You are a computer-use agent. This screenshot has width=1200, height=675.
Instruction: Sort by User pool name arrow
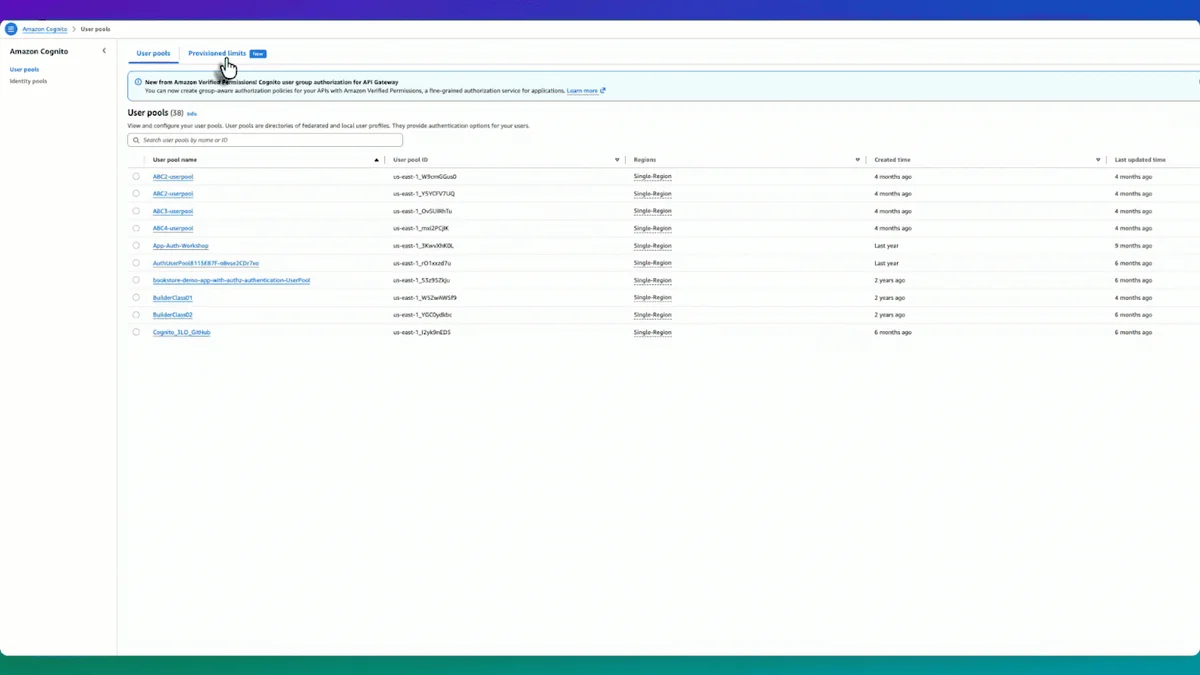click(x=377, y=160)
